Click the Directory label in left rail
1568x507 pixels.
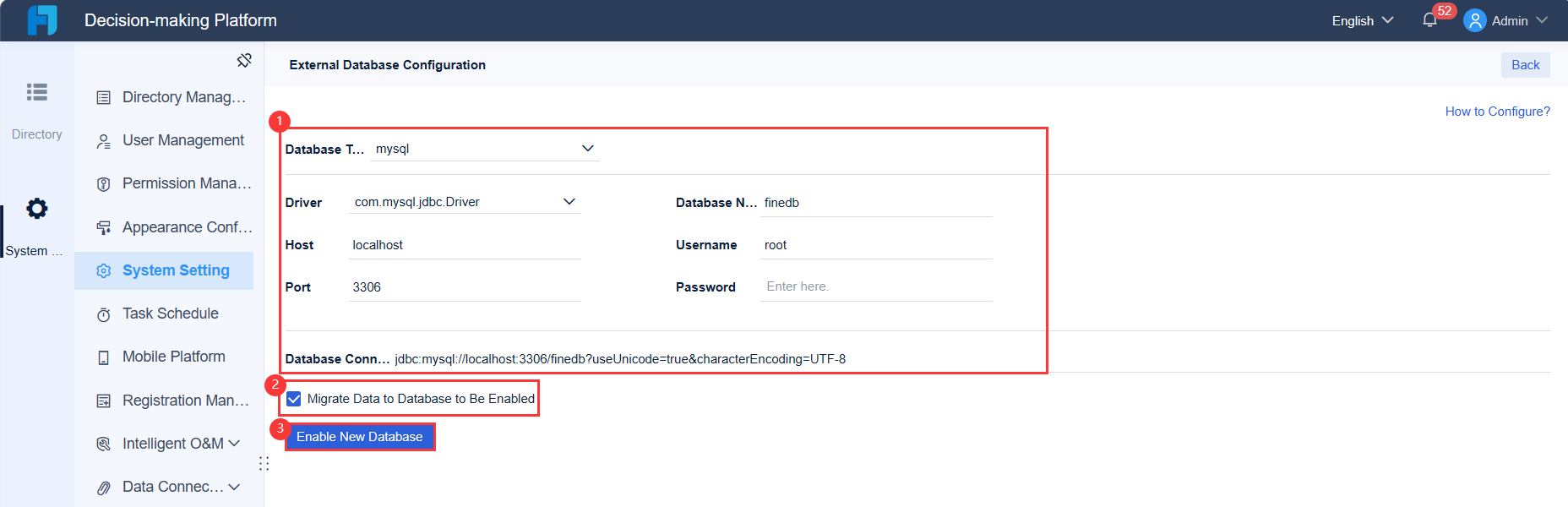click(x=37, y=134)
